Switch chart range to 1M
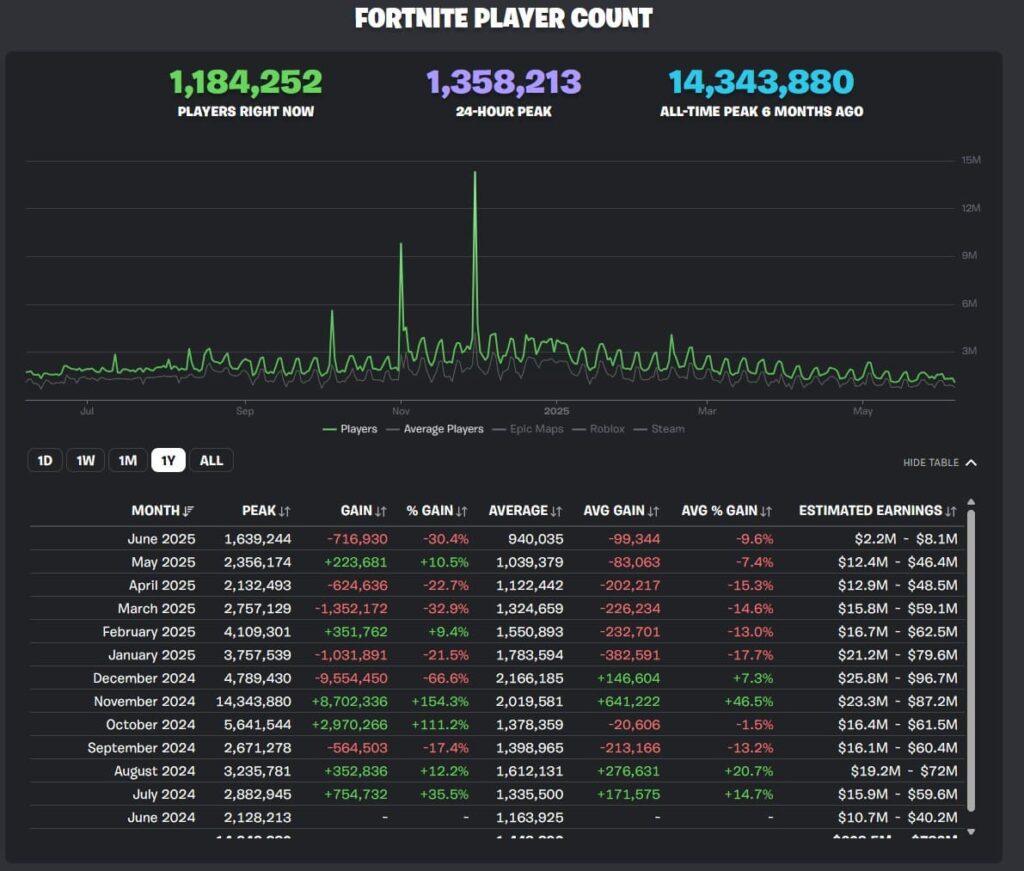 pos(128,460)
